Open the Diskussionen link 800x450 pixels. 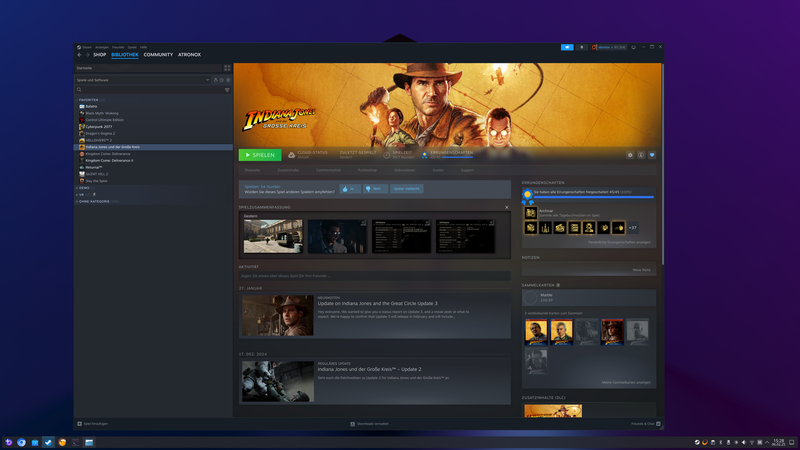click(405, 170)
